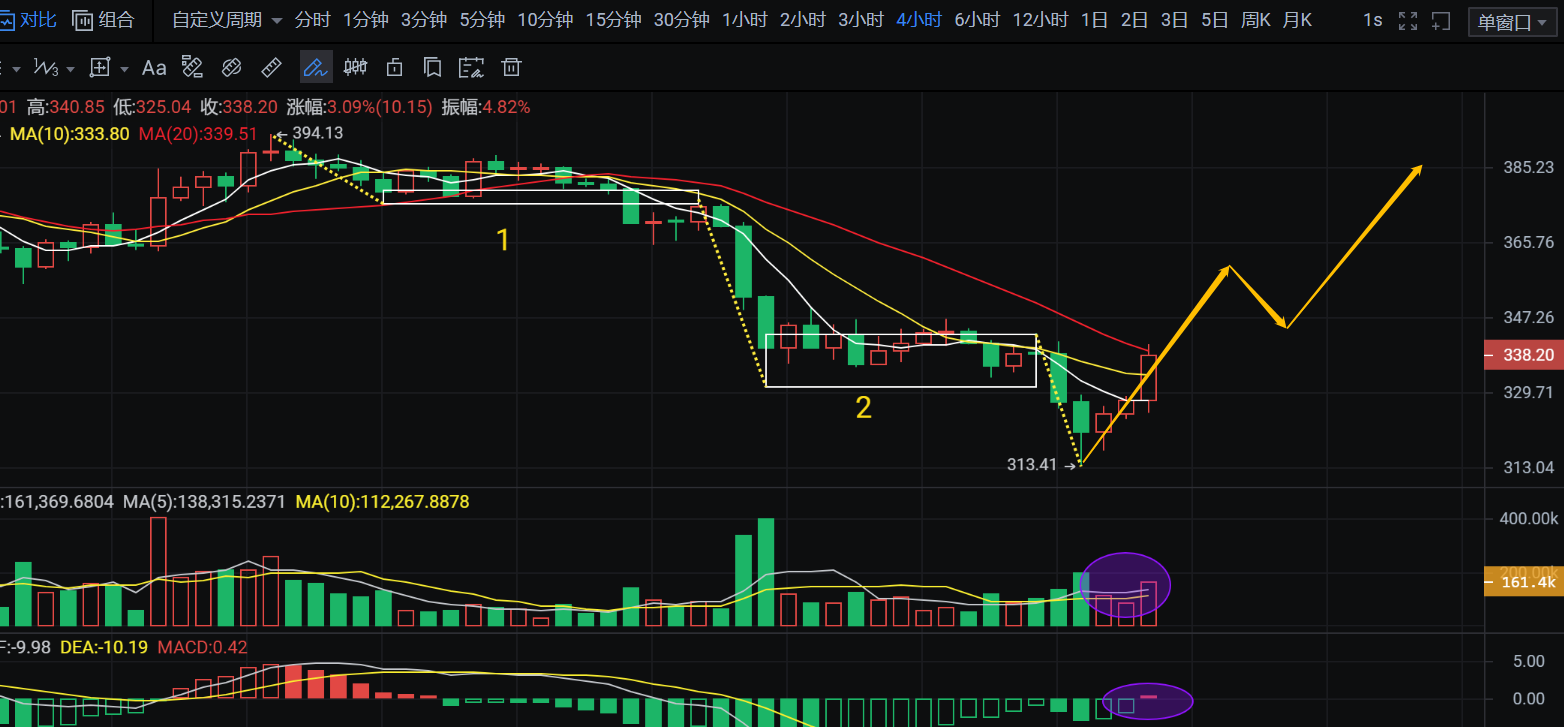Click the 347.26 price axis label
Viewport: 1564px width, 727px height.
[1529, 317]
